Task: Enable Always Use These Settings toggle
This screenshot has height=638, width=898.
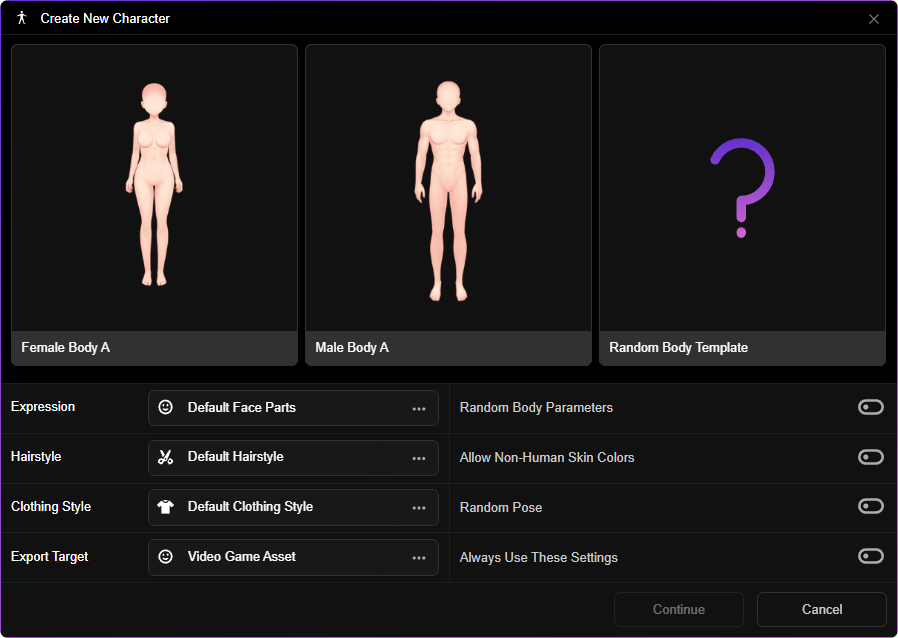Action: pyautogui.click(x=871, y=556)
